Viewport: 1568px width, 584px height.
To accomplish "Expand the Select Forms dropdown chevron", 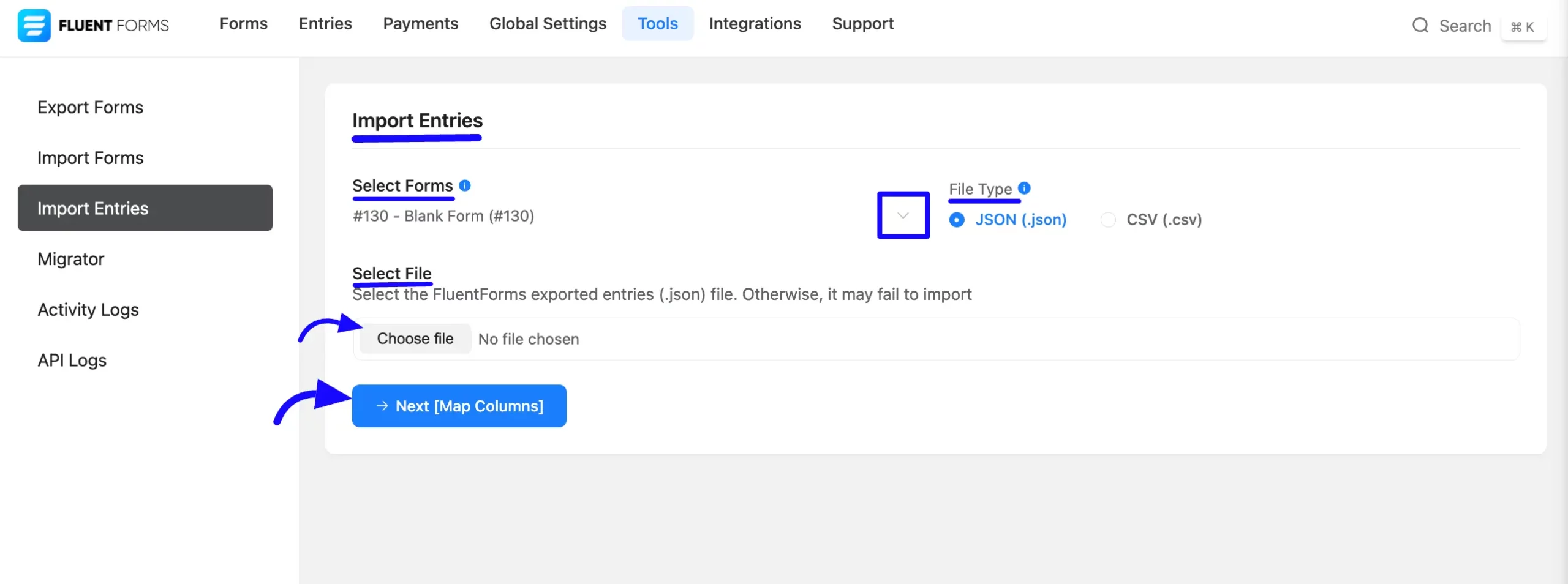I will point(903,215).
